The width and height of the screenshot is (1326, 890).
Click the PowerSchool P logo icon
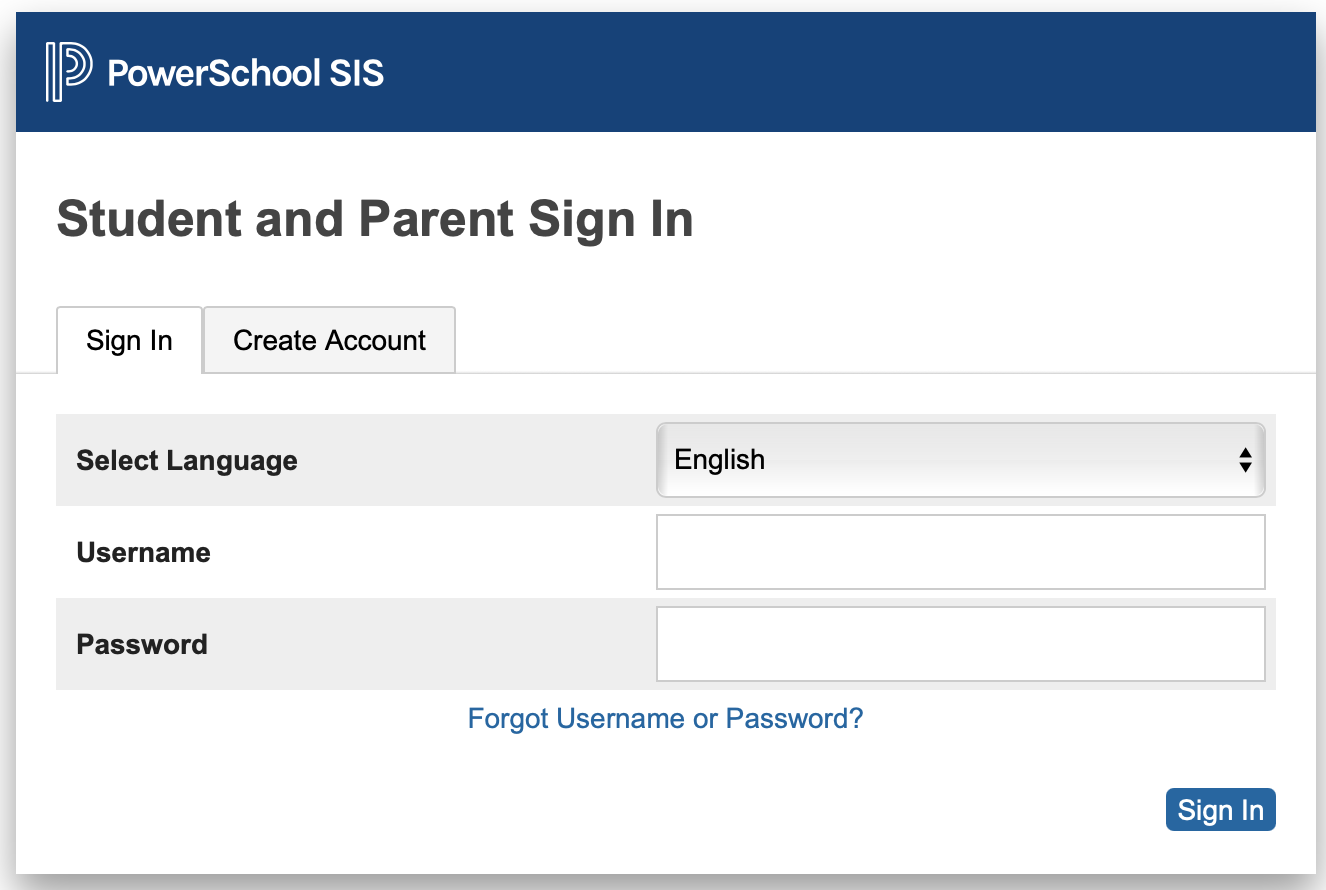(x=68, y=72)
